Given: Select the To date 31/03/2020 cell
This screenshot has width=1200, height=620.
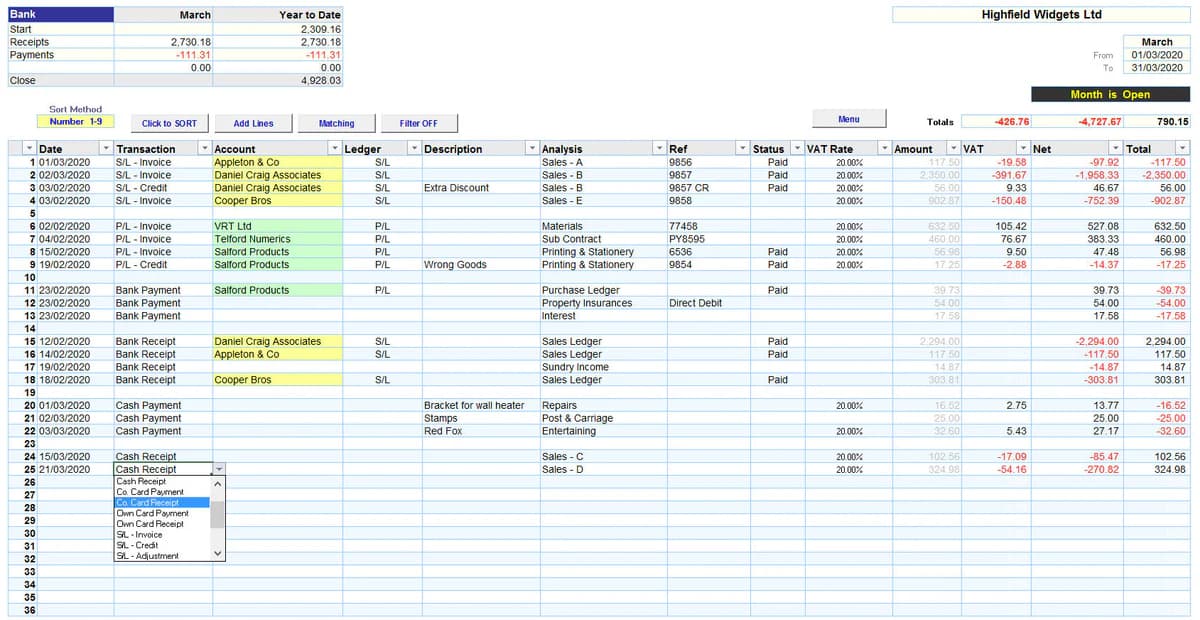Looking at the screenshot, I should click(x=1156, y=68).
